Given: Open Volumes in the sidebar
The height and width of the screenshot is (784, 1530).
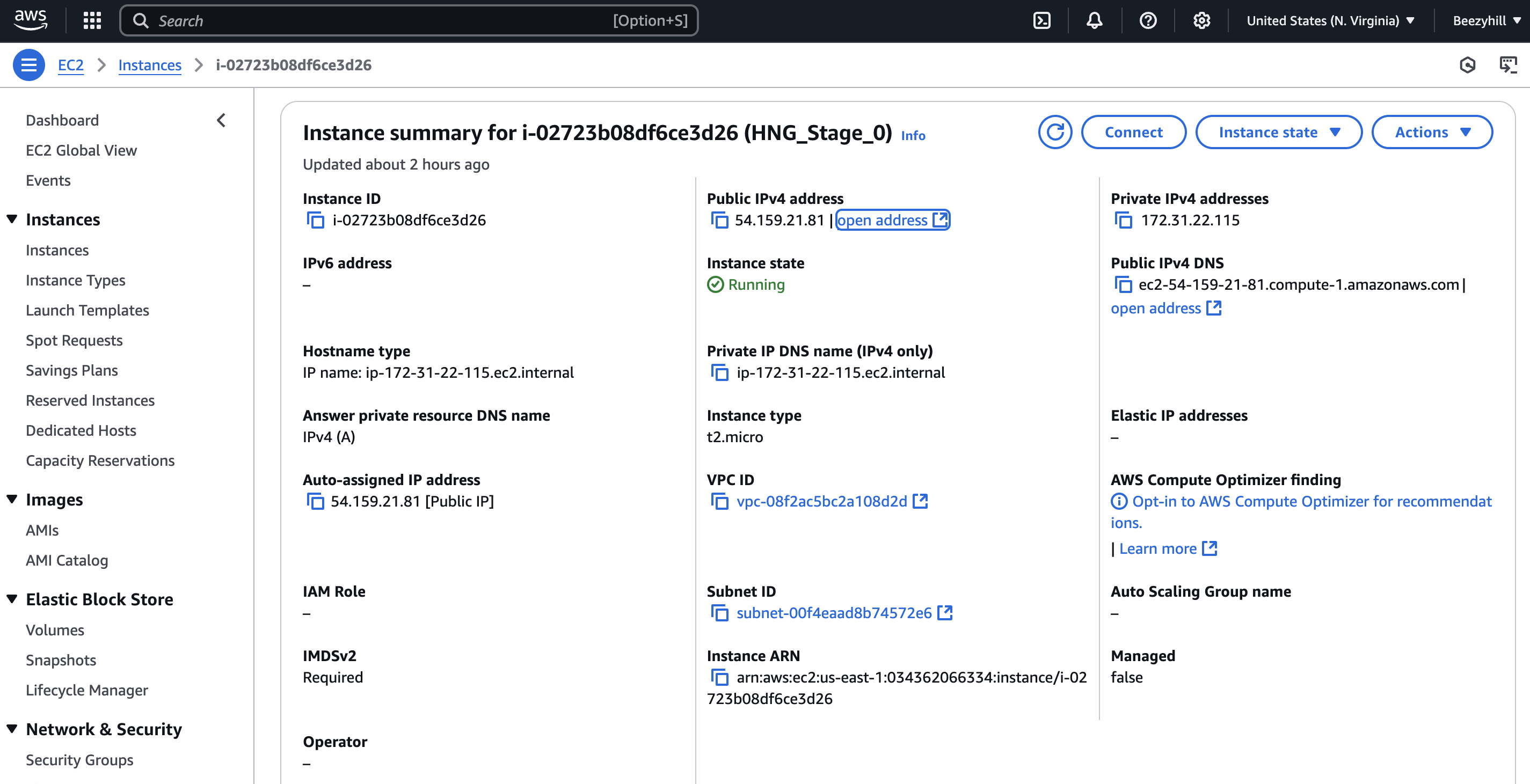Looking at the screenshot, I should pyautogui.click(x=55, y=631).
